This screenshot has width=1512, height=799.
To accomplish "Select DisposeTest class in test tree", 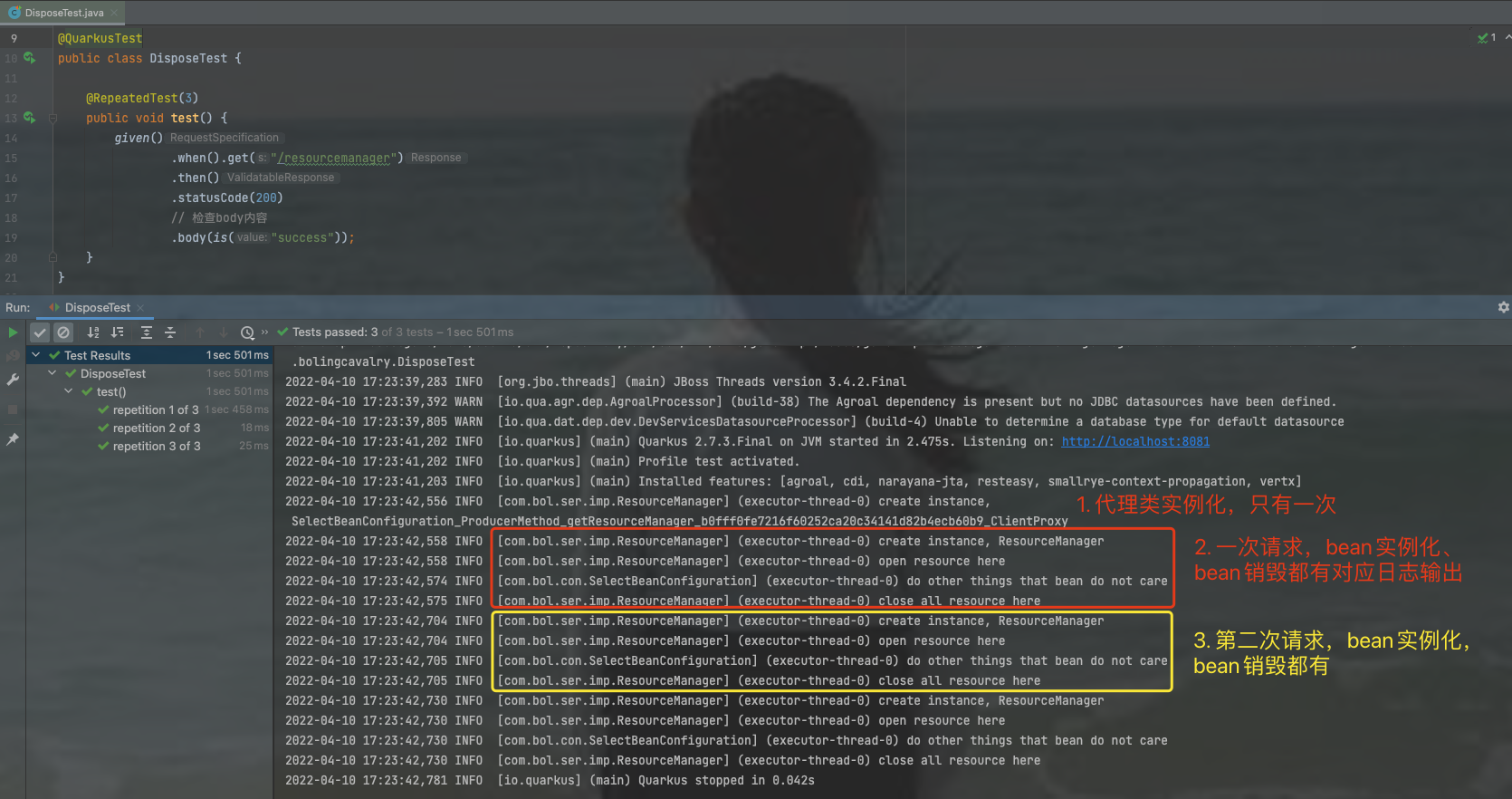I will [x=113, y=373].
